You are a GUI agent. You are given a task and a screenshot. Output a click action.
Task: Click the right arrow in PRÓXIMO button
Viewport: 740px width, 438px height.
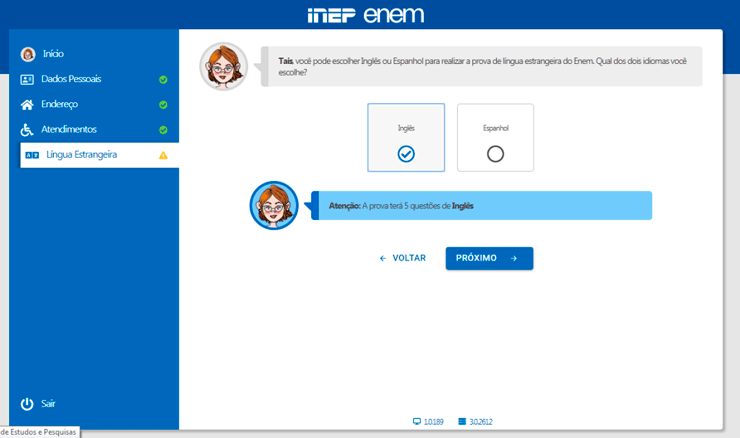pos(514,258)
